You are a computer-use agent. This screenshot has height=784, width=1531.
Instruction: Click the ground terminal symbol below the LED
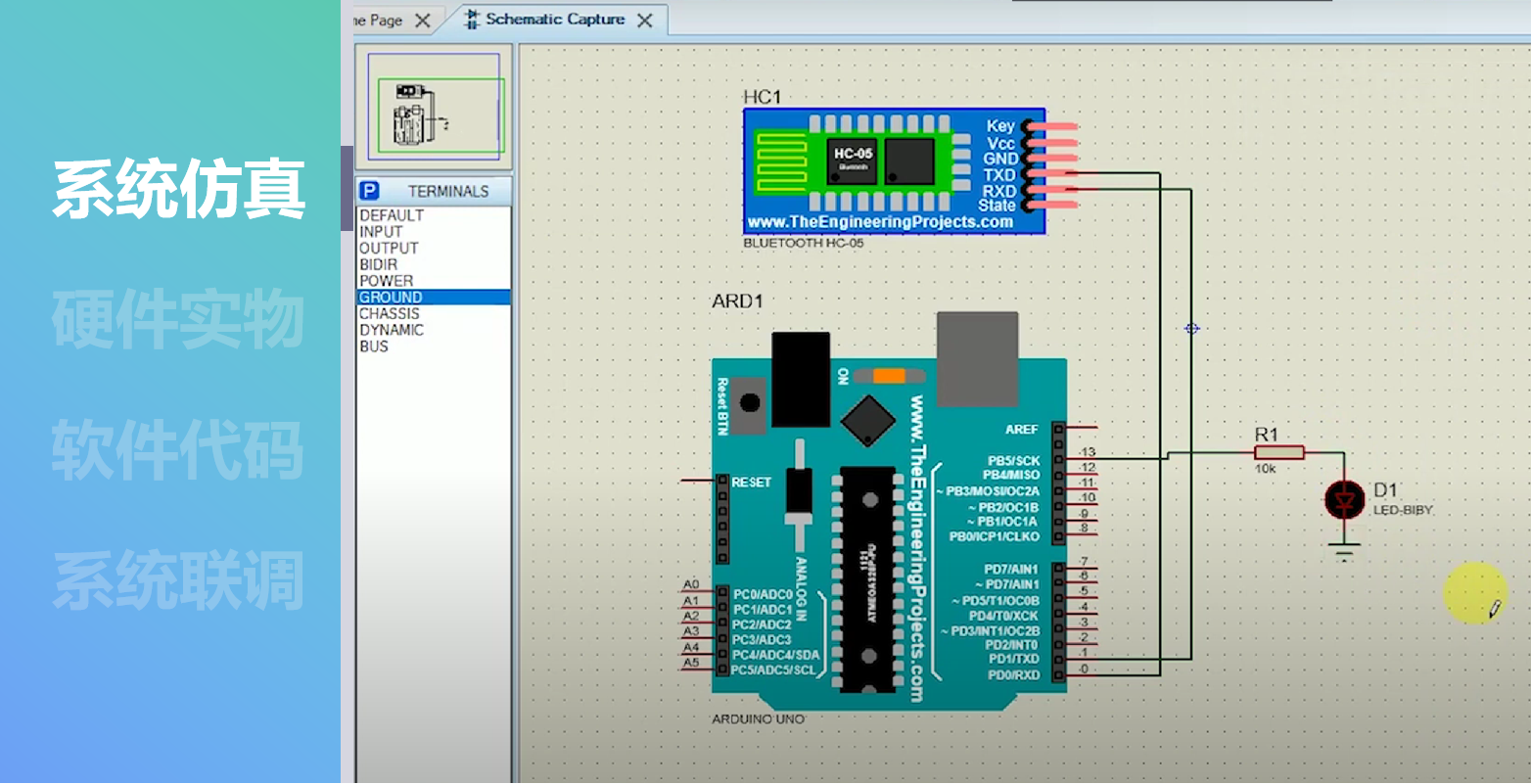click(x=1345, y=552)
